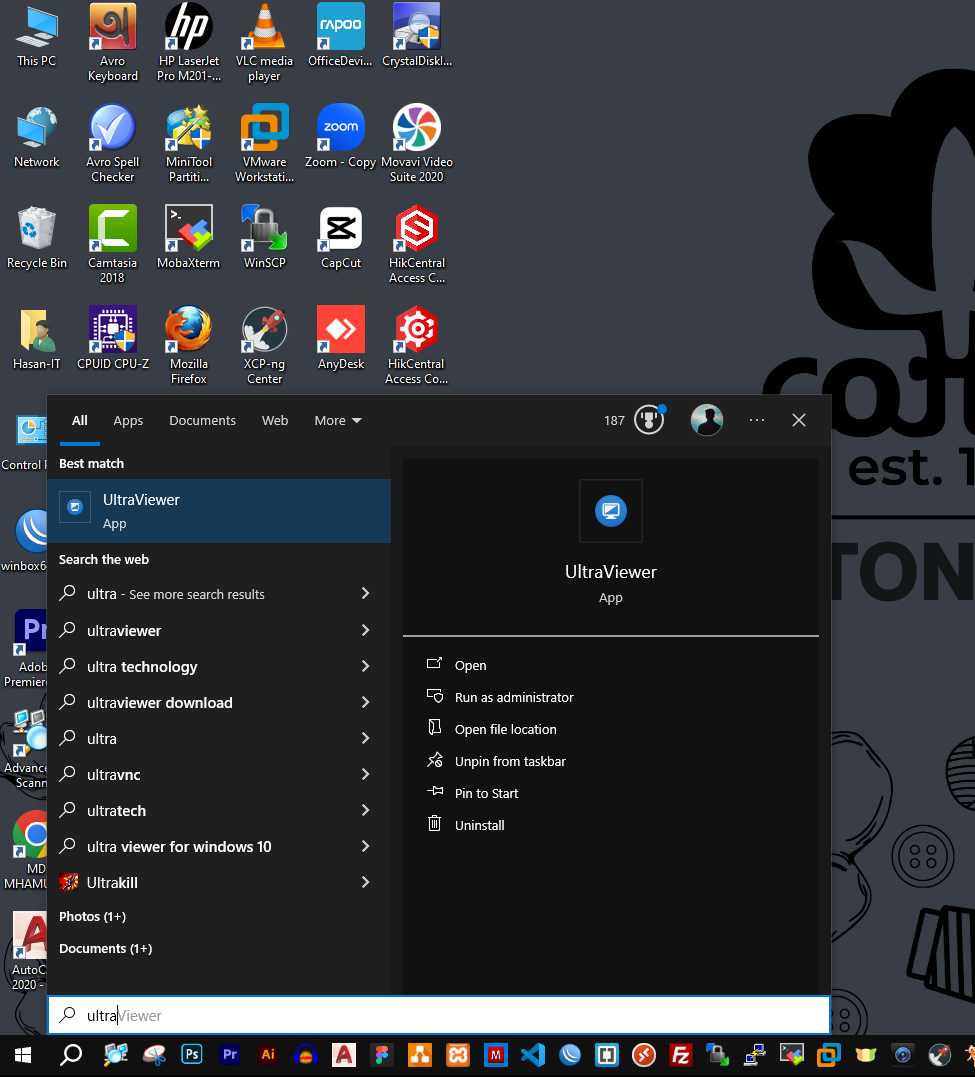Open the rewards trophy badge icon

coord(649,420)
